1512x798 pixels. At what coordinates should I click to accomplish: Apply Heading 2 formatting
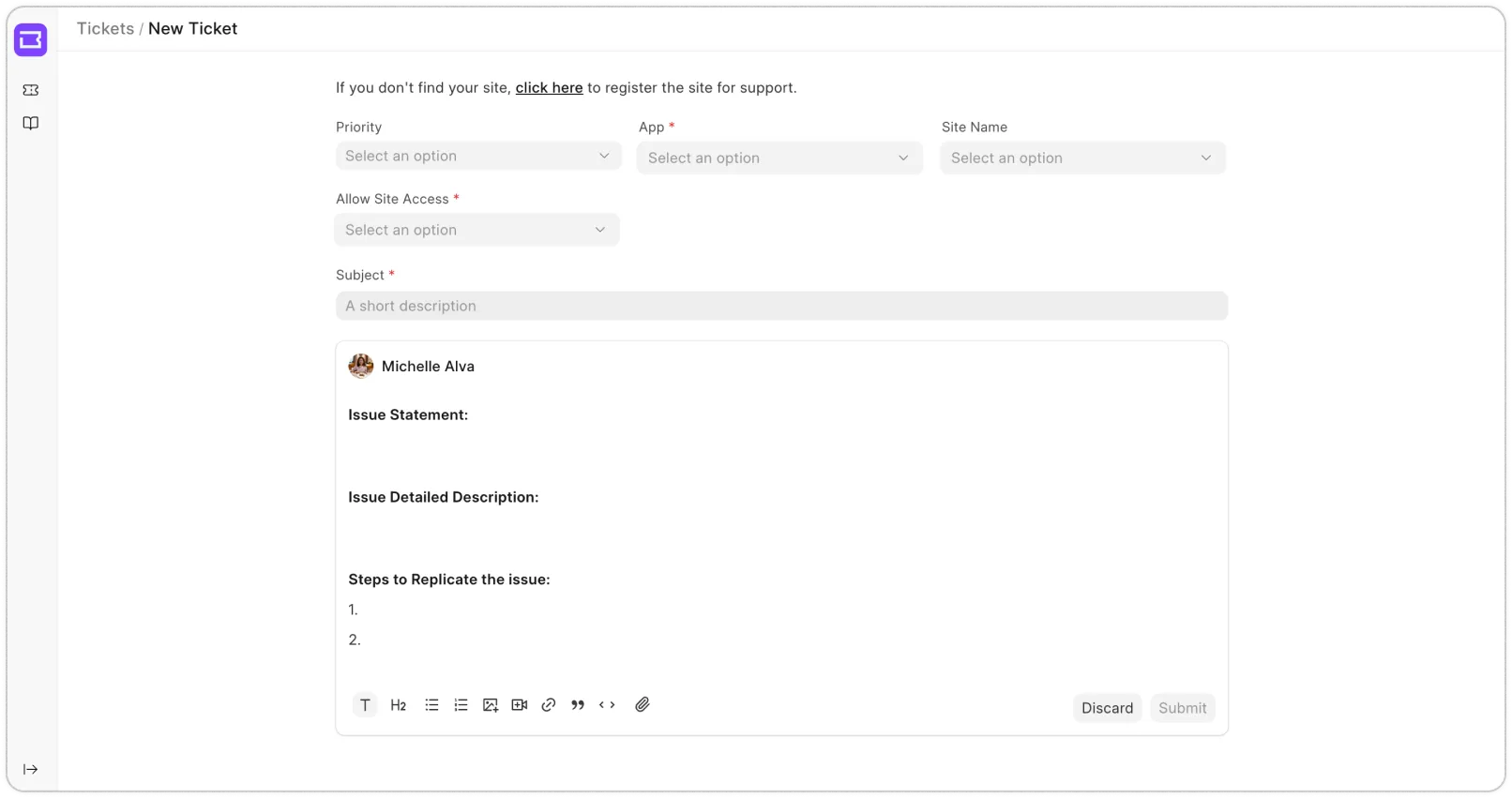click(x=399, y=705)
